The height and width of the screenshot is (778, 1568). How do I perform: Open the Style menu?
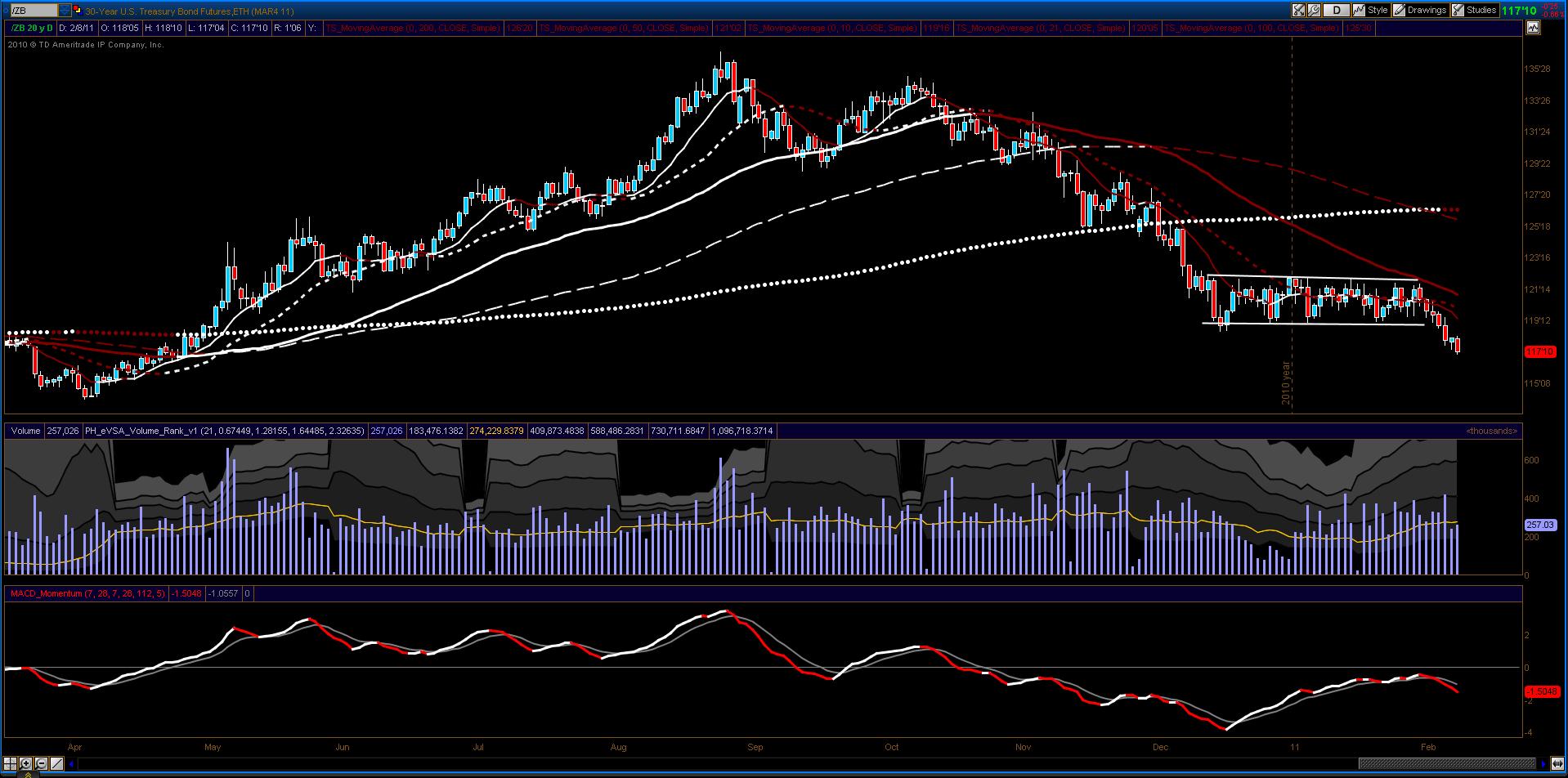tap(1371, 11)
